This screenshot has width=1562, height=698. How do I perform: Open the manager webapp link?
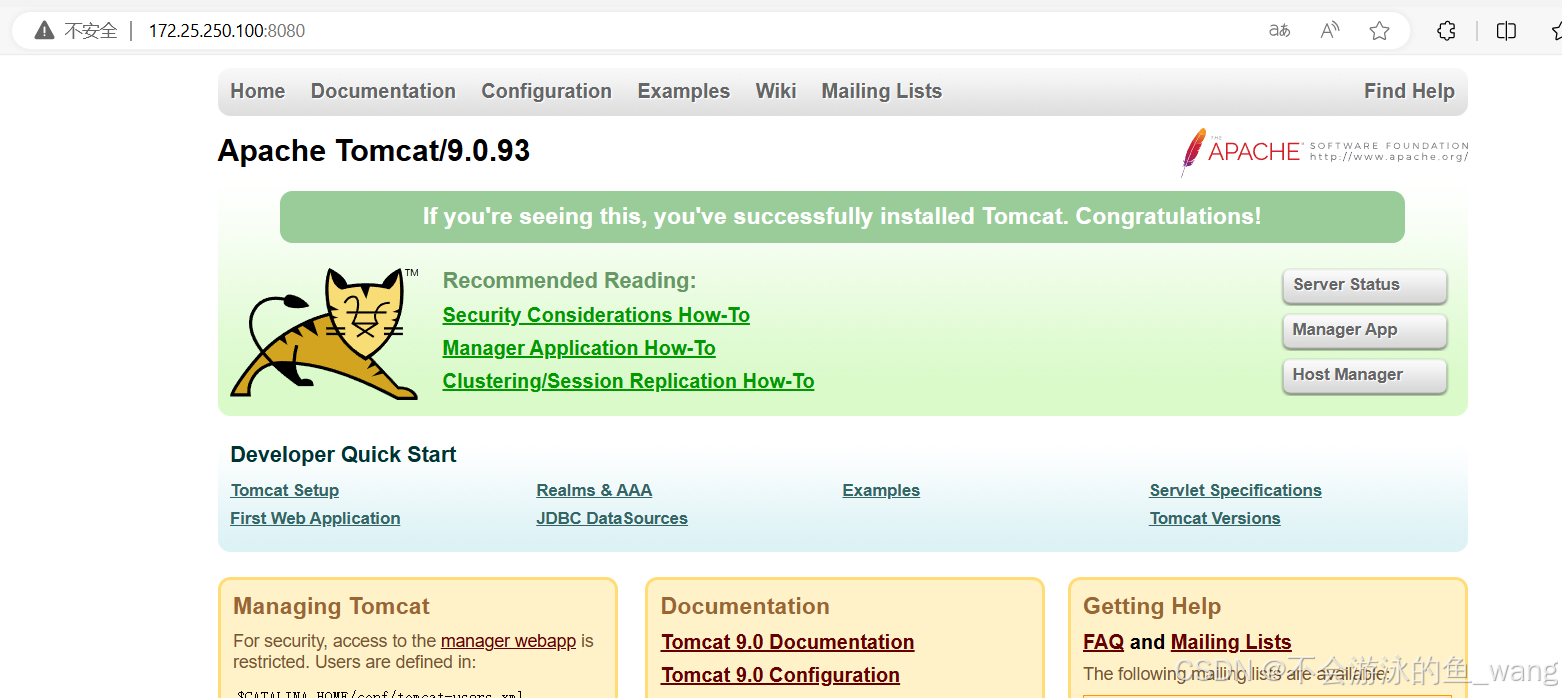coord(508,641)
